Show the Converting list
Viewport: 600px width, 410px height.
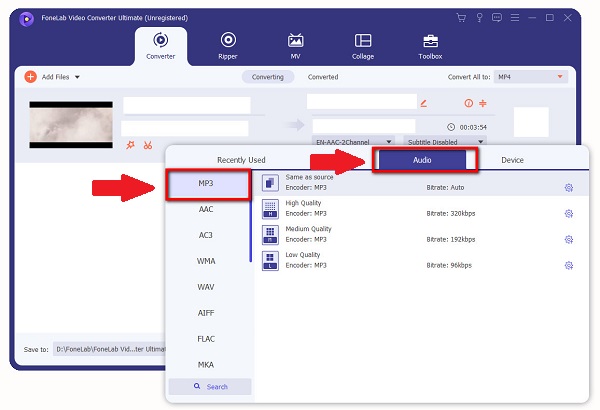tap(268, 77)
